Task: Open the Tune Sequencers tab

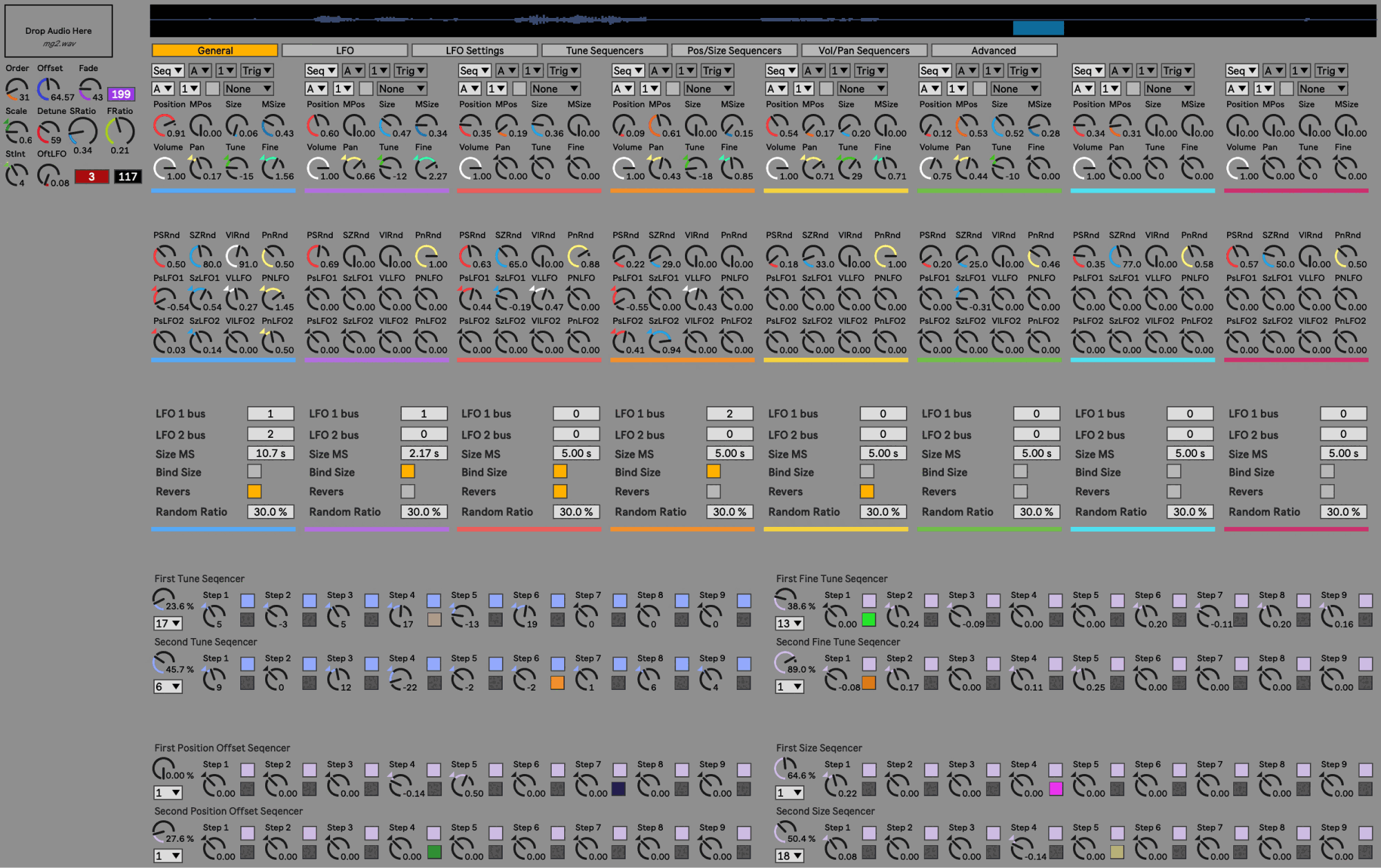Action: (x=605, y=50)
